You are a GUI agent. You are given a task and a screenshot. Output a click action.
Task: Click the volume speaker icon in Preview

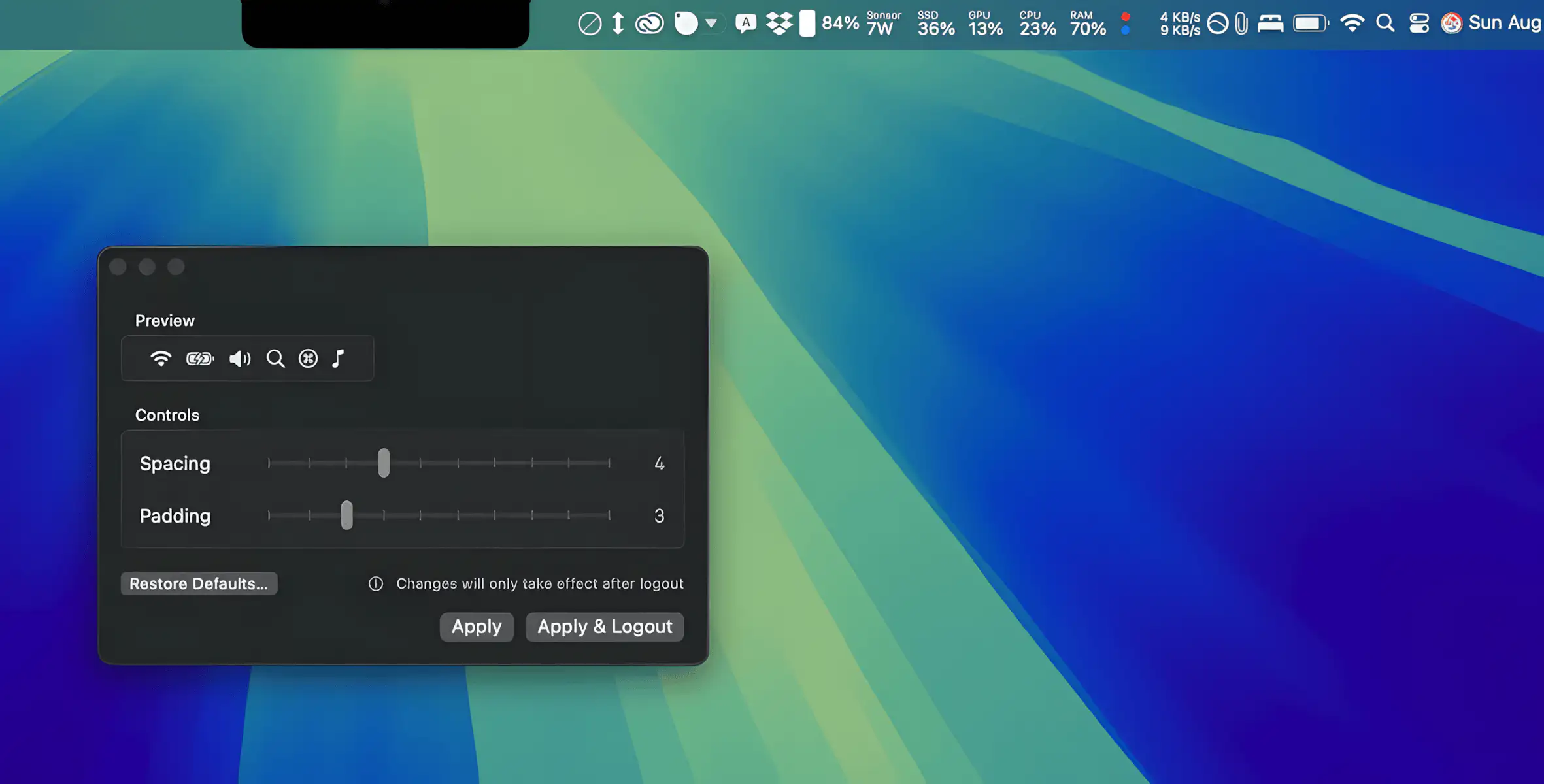[x=239, y=359]
